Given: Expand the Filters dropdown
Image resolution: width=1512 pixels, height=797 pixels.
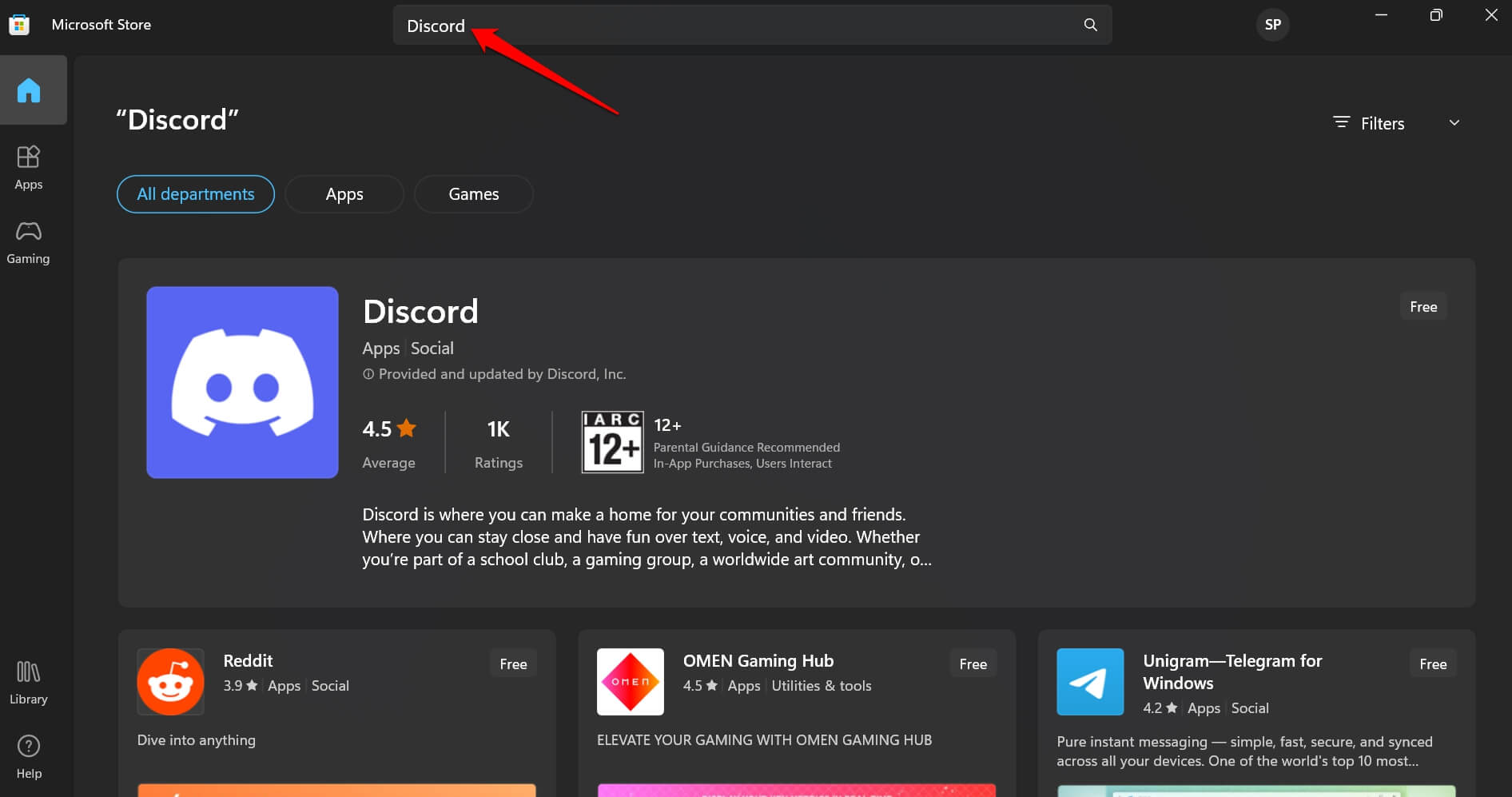Looking at the screenshot, I should pos(1383,122).
